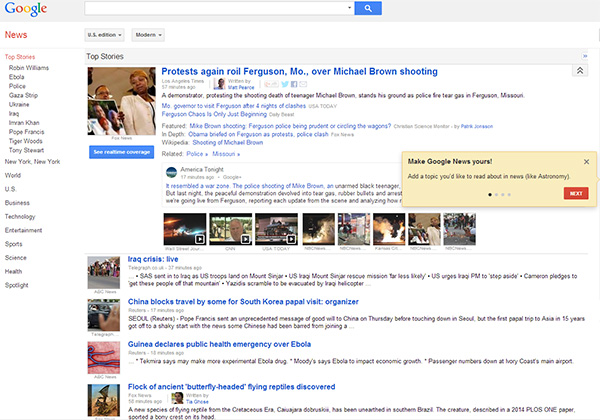Select Entertainment section in sidebar
This screenshot has height=420, width=600.
tap(23, 229)
